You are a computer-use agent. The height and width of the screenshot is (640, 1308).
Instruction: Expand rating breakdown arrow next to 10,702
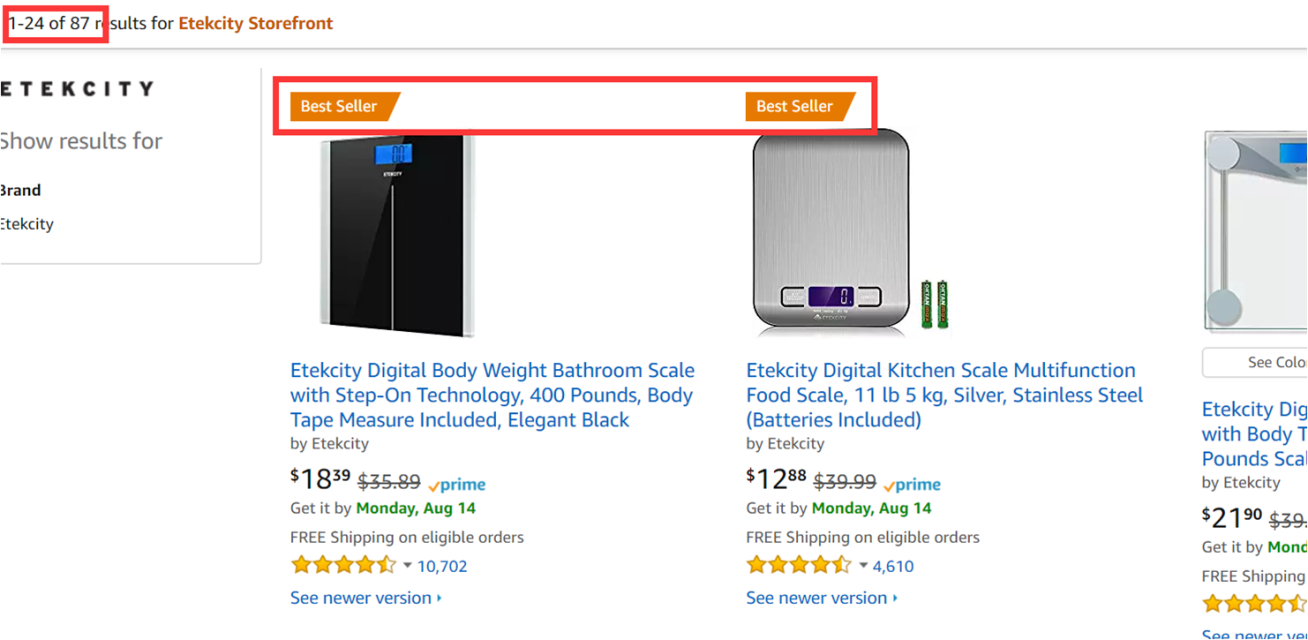[x=407, y=566]
